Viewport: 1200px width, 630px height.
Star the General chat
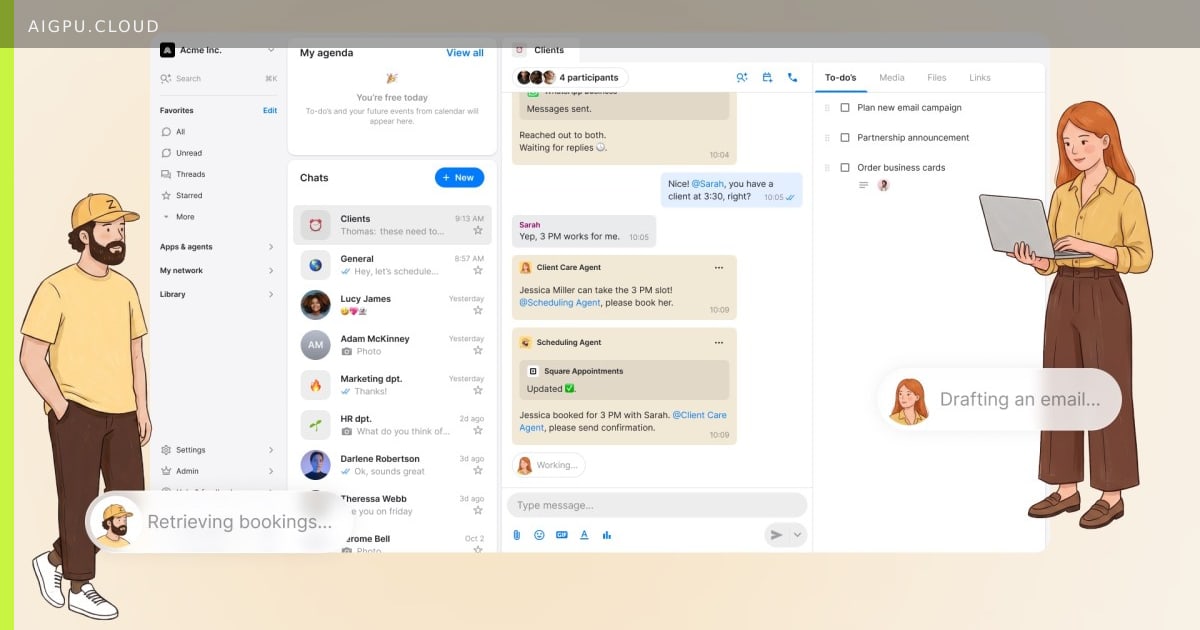click(x=478, y=271)
